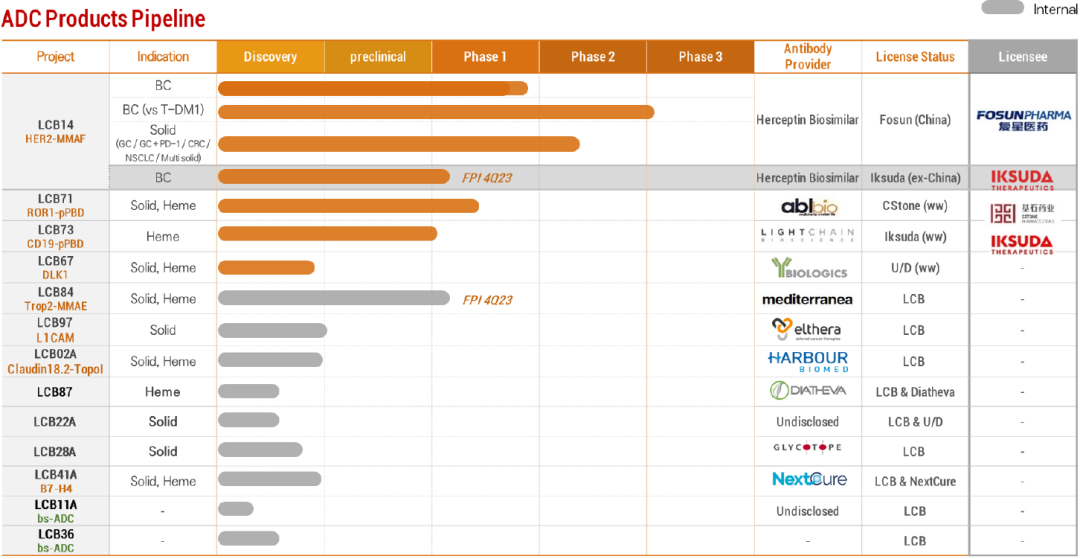Click the LCB84 Trop2-MMAE project label
The image size is (1080, 559).
pos(55,299)
